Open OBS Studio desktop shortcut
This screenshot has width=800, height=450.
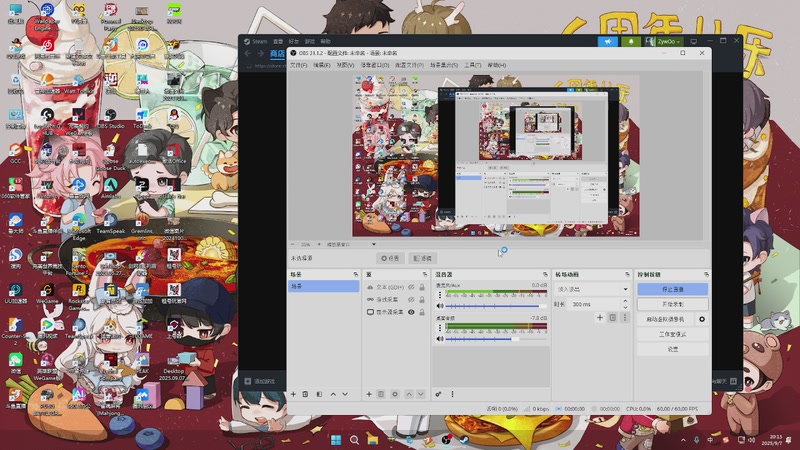click(110, 118)
